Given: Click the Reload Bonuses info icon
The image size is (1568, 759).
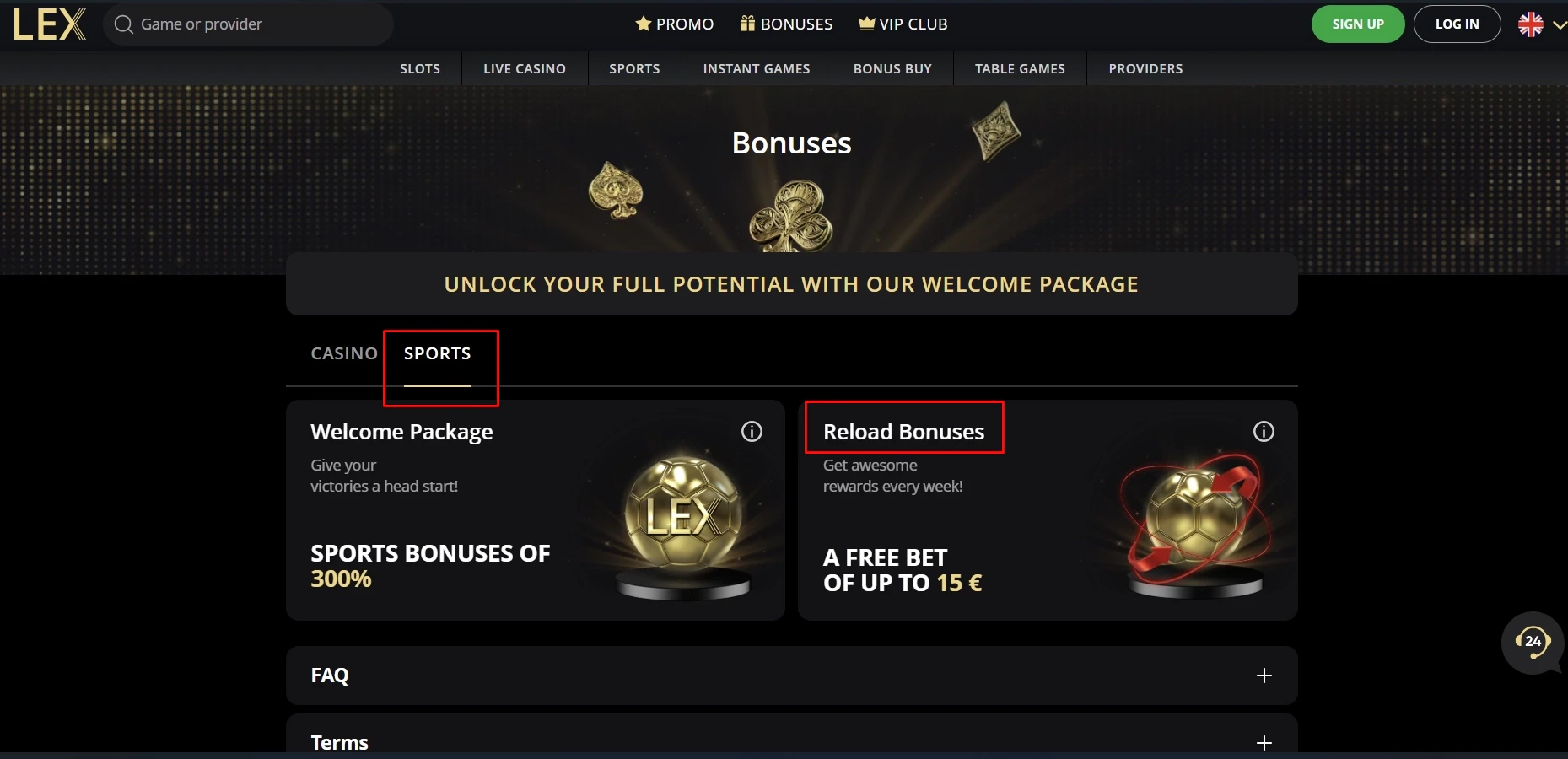Looking at the screenshot, I should [x=1264, y=432].
